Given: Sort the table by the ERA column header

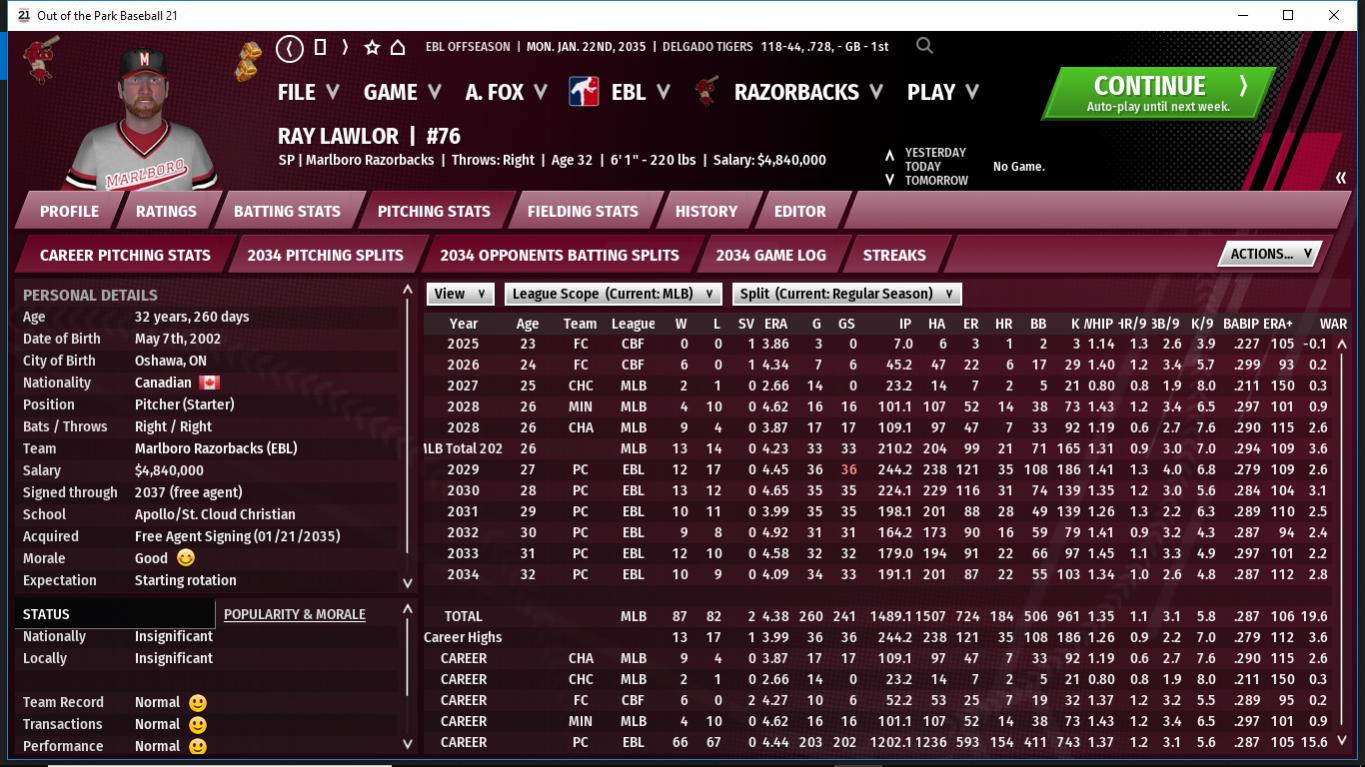Looking at the screenshot, I should 775,323.
